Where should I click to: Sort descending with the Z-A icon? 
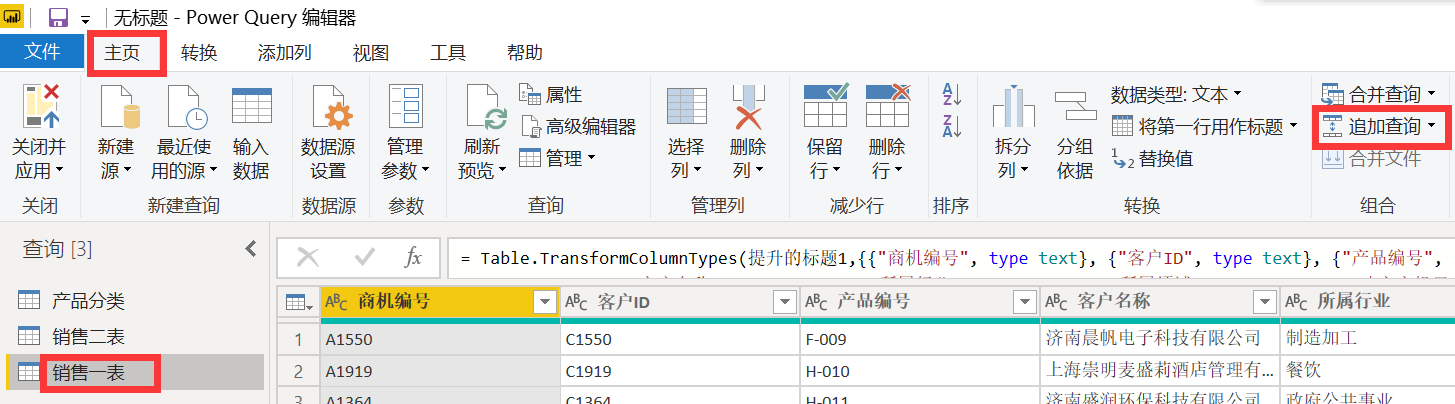(x=951, y=126)
